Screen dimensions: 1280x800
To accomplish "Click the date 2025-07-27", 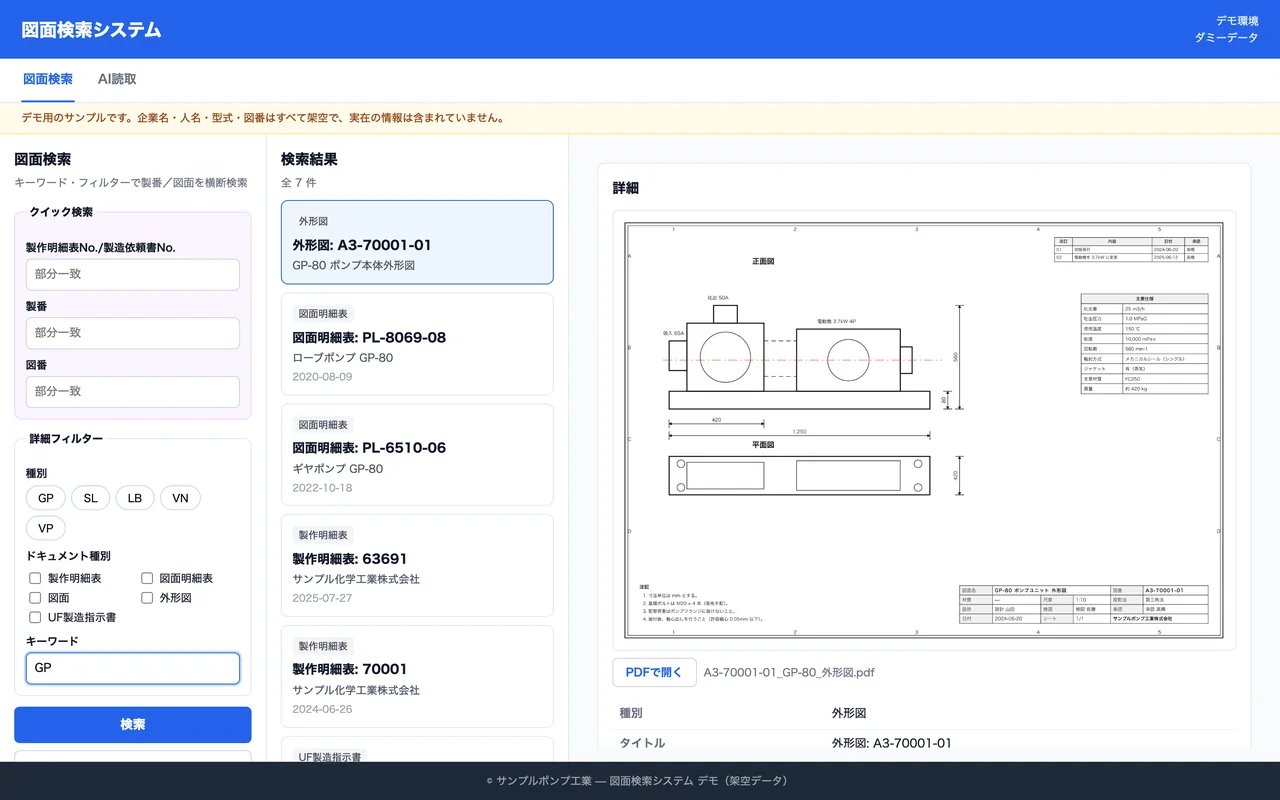I will tap(322, 598).
